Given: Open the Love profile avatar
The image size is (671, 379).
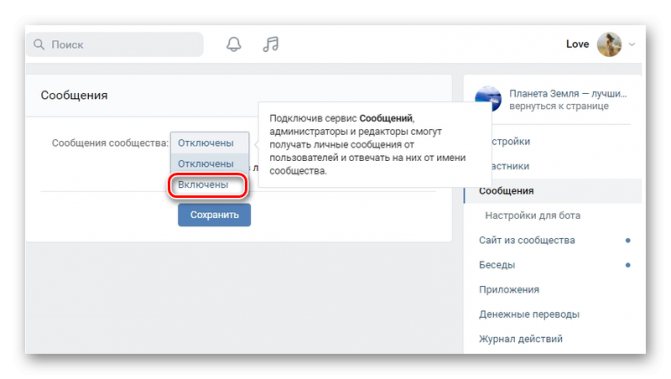Looking at the screenshot, I should pos(609,44).
